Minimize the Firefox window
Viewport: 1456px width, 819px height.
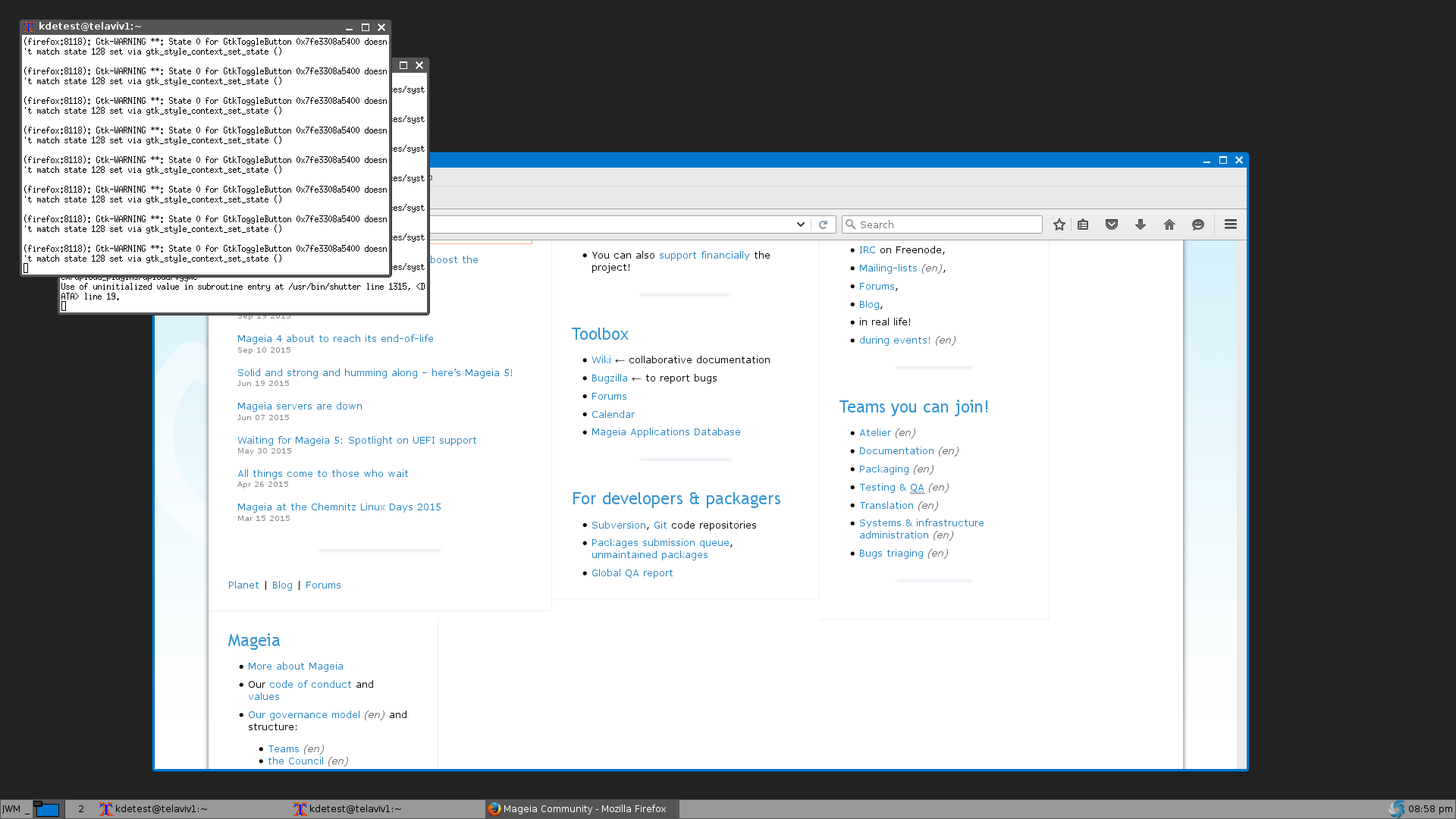click(1207, 160)
